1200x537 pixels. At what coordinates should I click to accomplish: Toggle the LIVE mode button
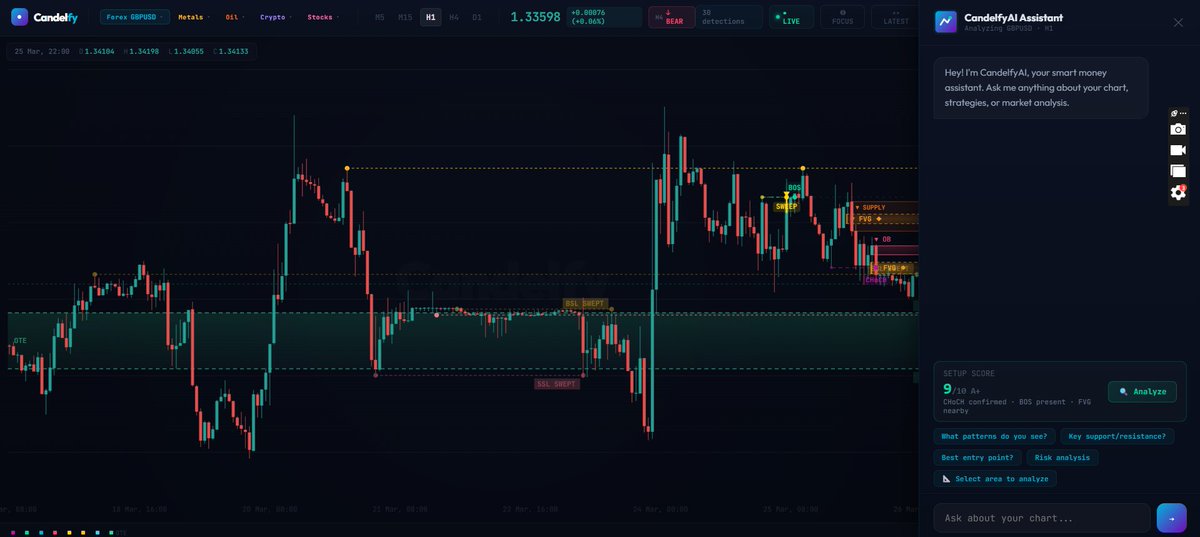pos(791,17)
